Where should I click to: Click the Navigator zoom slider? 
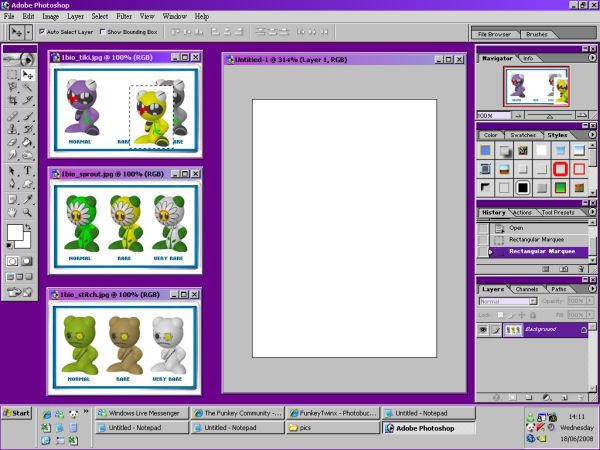click(x=550, y=115)
